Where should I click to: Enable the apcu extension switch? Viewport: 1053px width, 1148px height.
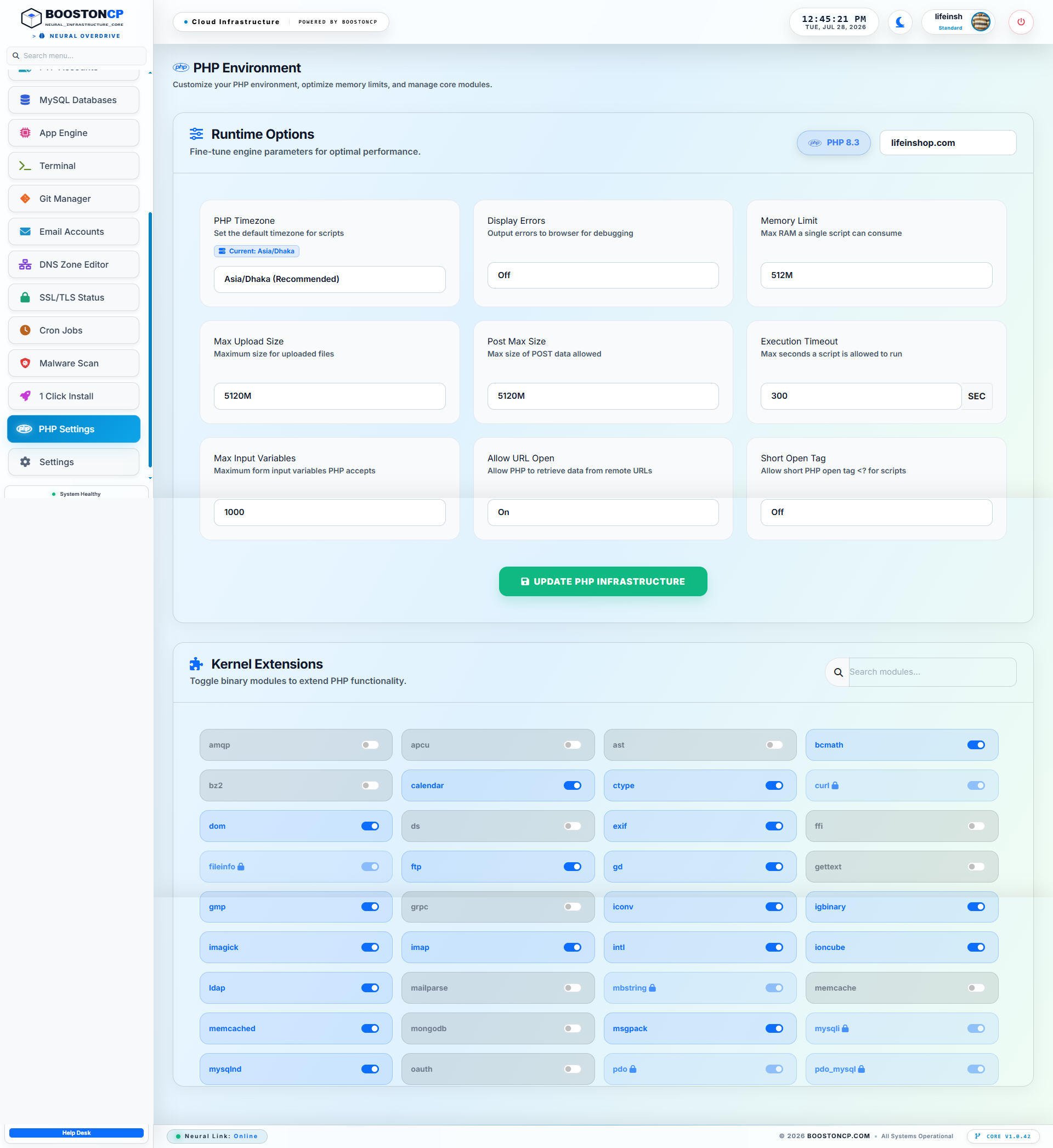(573, 745)
